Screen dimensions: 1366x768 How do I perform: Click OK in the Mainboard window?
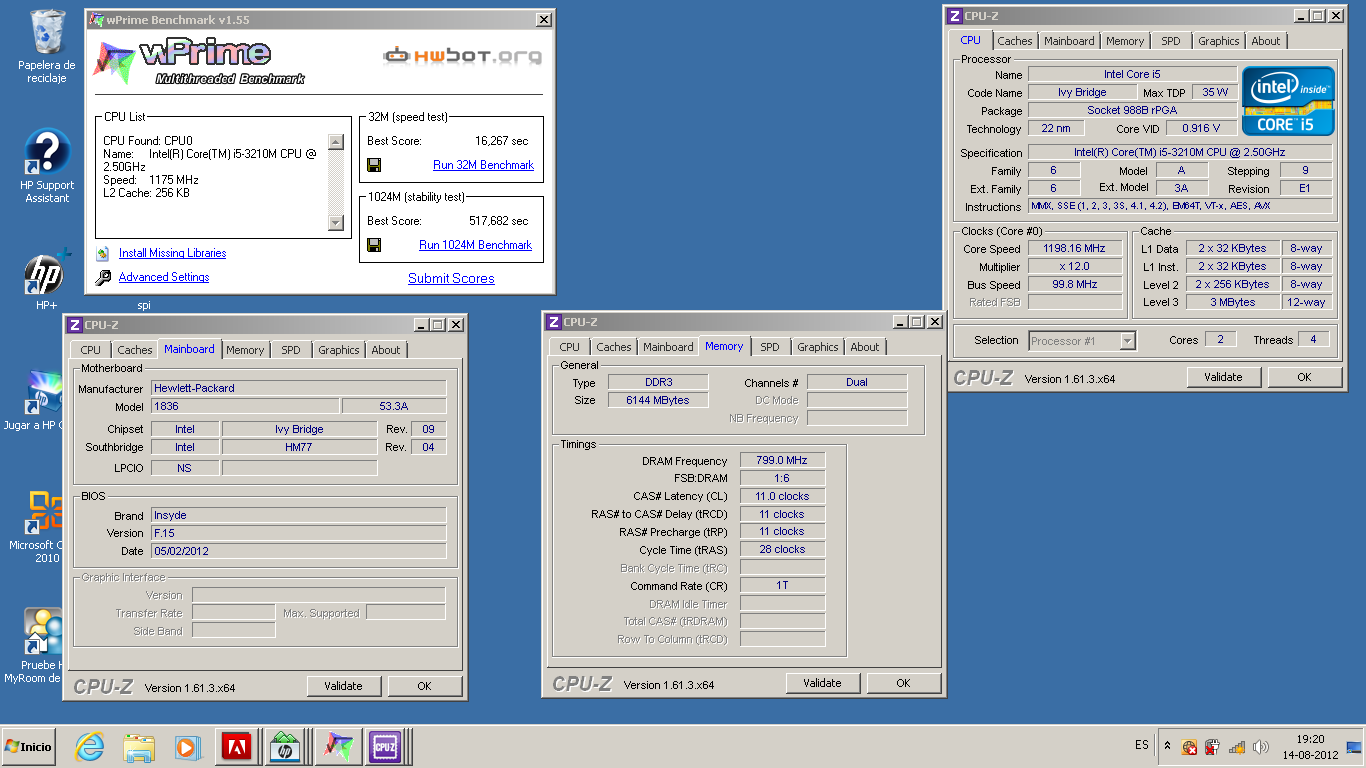coord(424,686)
